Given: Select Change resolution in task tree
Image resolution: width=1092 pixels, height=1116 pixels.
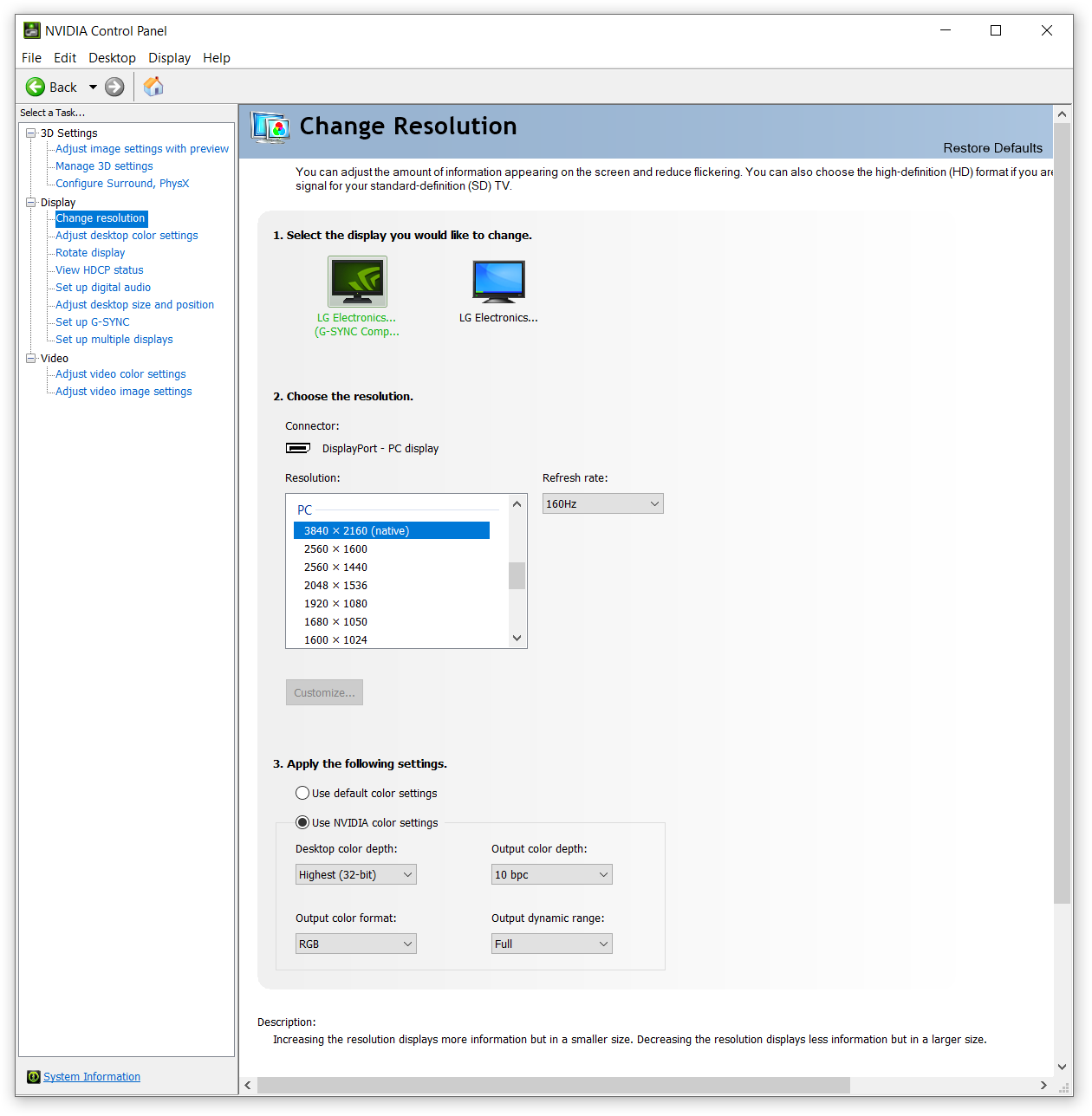Looking at the screenshot, I should [101, 218].
